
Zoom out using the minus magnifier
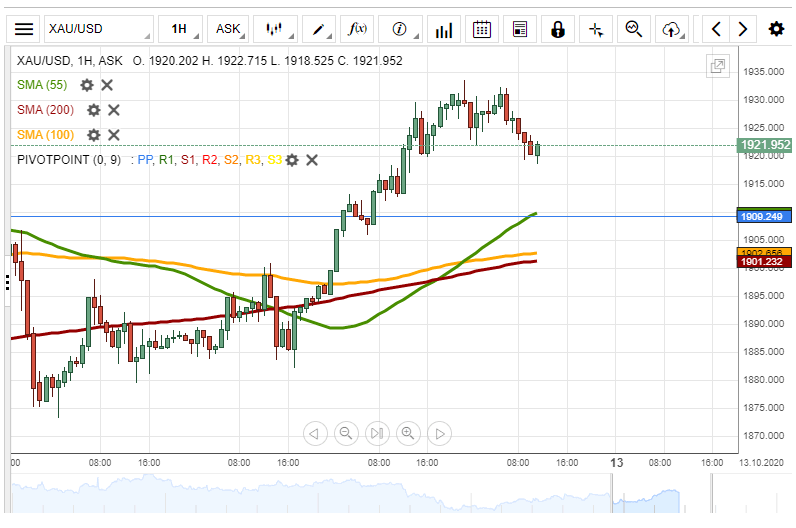(x=346, y=433)
